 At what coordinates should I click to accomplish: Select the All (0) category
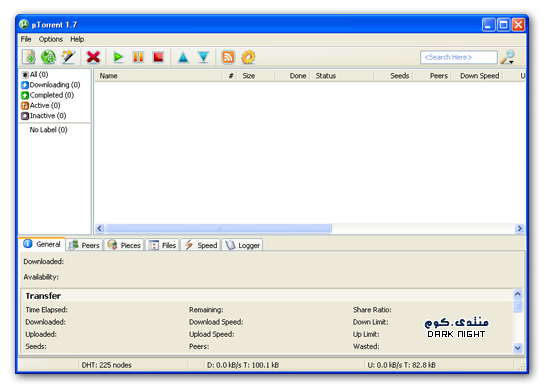pos(35,74)
